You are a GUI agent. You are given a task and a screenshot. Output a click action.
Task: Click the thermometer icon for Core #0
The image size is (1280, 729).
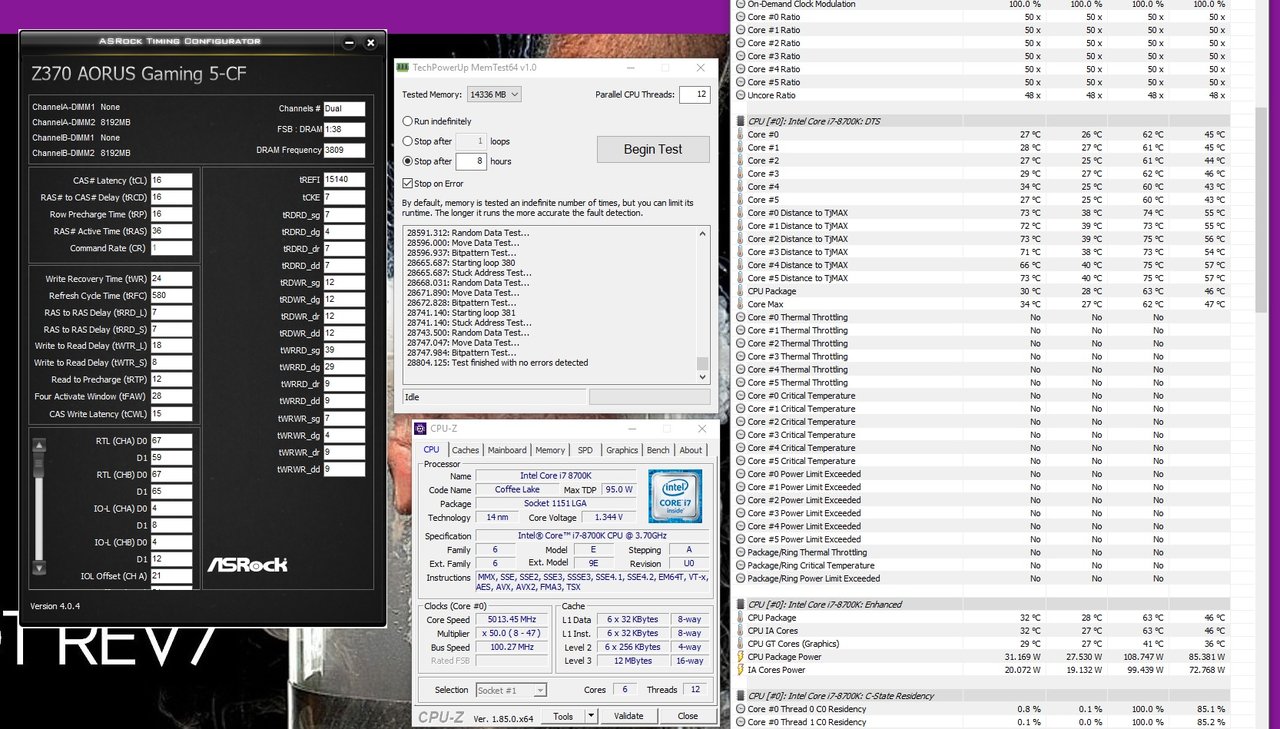point(740,134)
